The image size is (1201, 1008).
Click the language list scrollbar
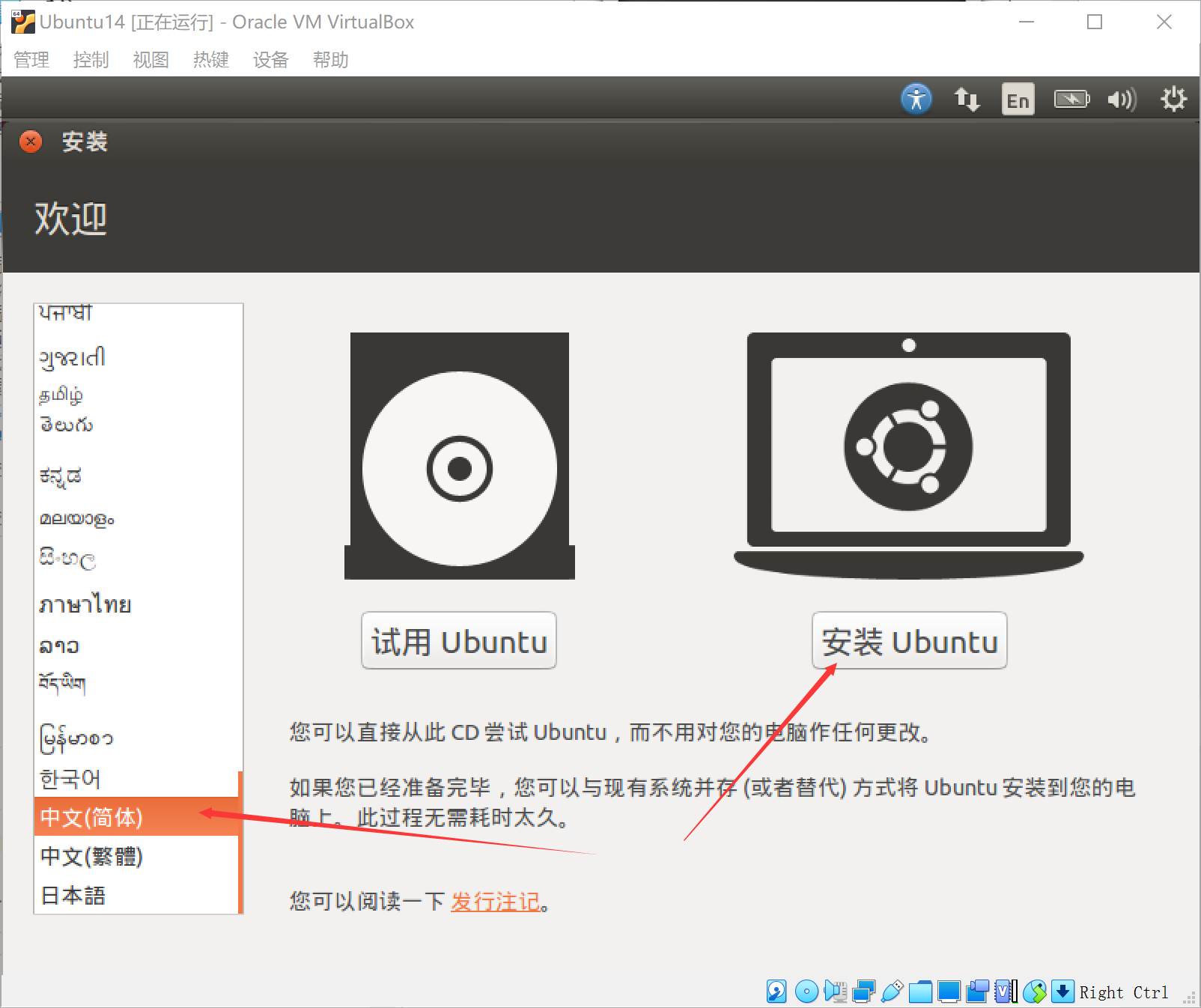pyautogui.click(x=240, y=842)
